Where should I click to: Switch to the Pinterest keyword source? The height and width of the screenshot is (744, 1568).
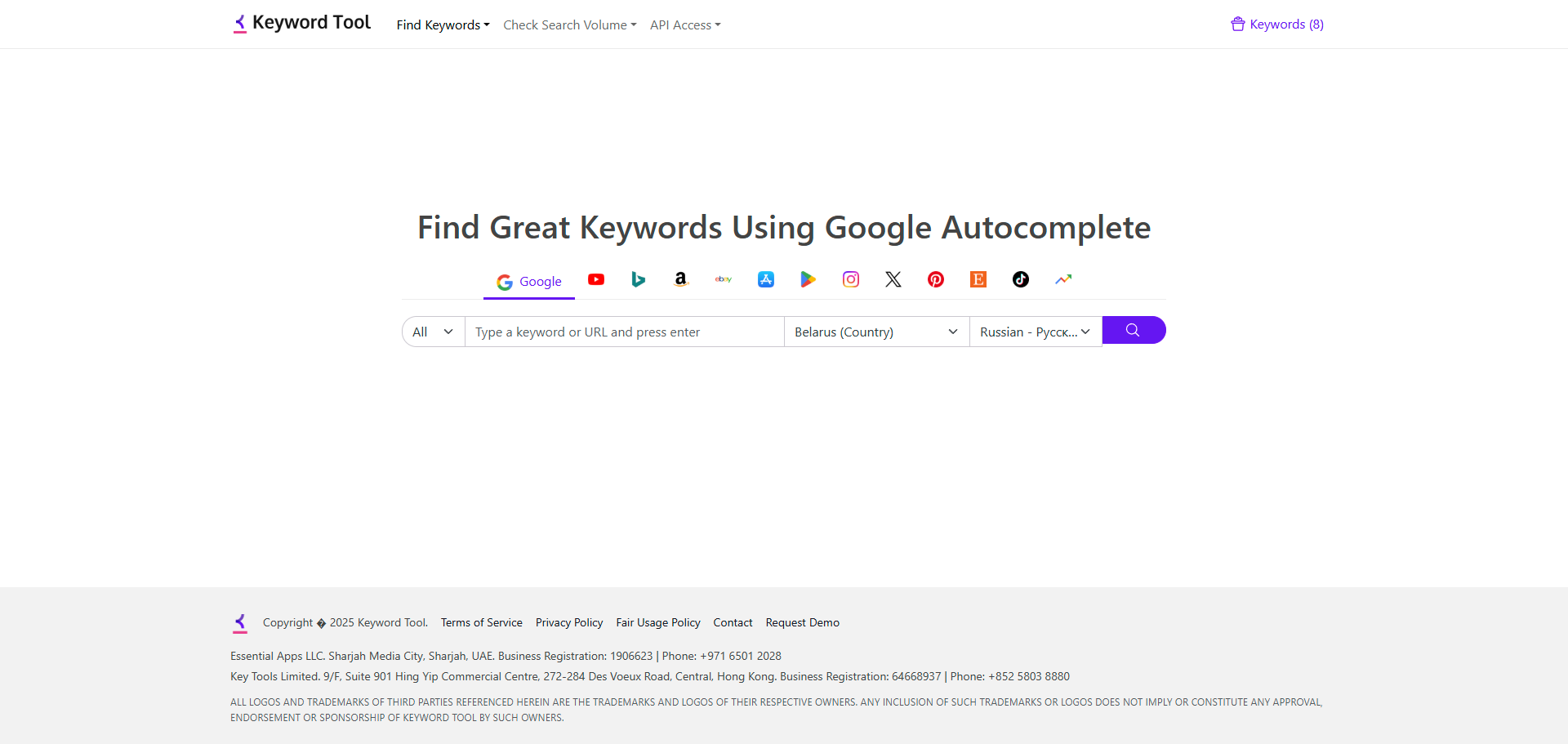tap(936, 279)
